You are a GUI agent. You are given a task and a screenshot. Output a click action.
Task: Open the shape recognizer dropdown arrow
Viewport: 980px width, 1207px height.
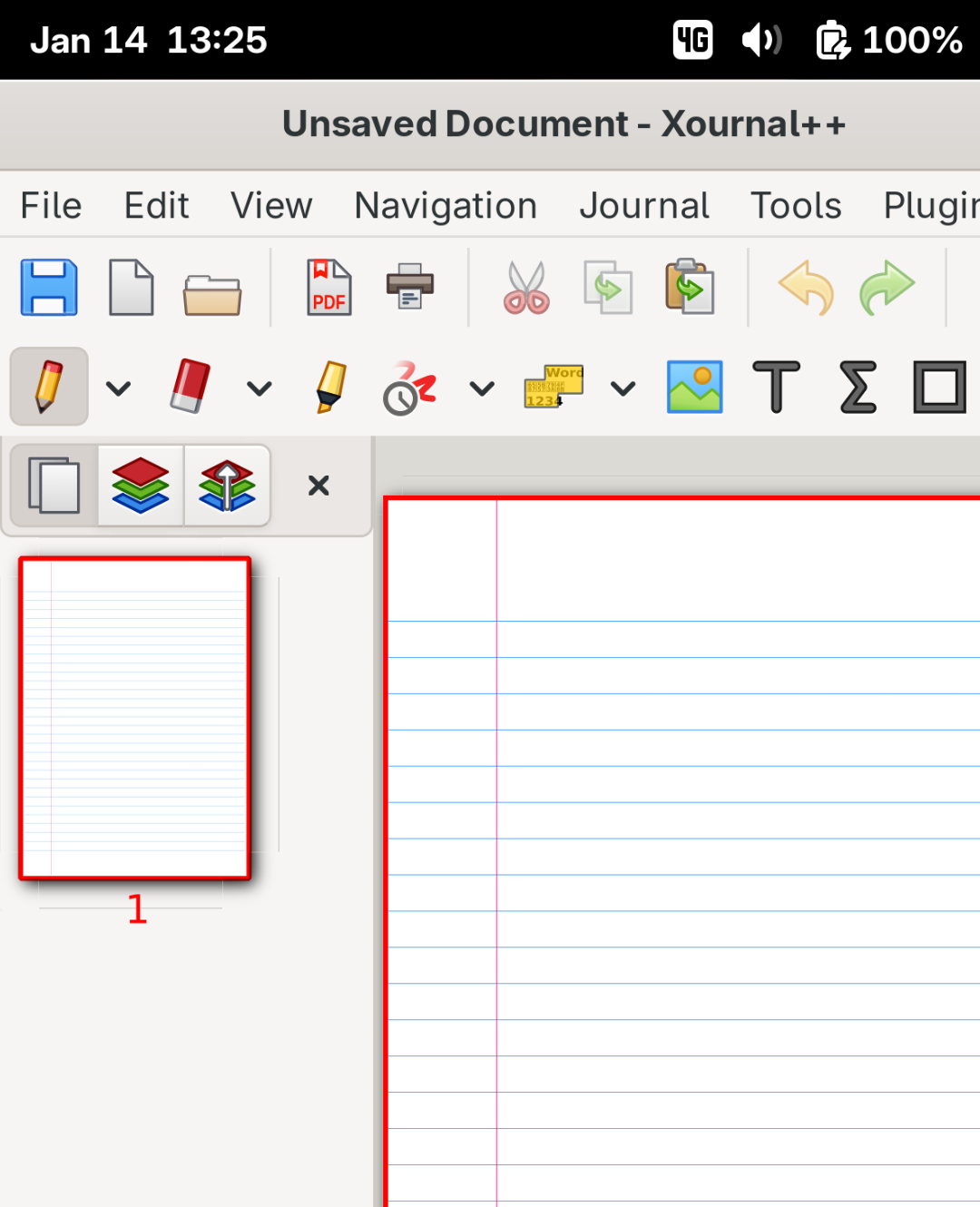pos(482,388)
